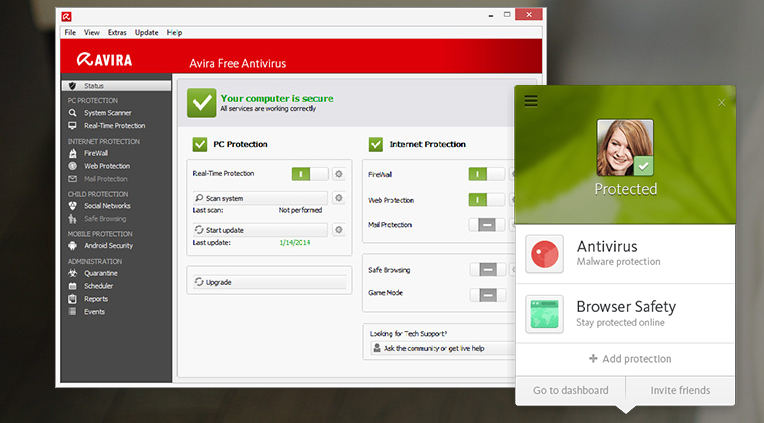The width and height of the screenshot is (764, 423).
Task: Toggle the Game Mode switch
Action: [488, 294]
